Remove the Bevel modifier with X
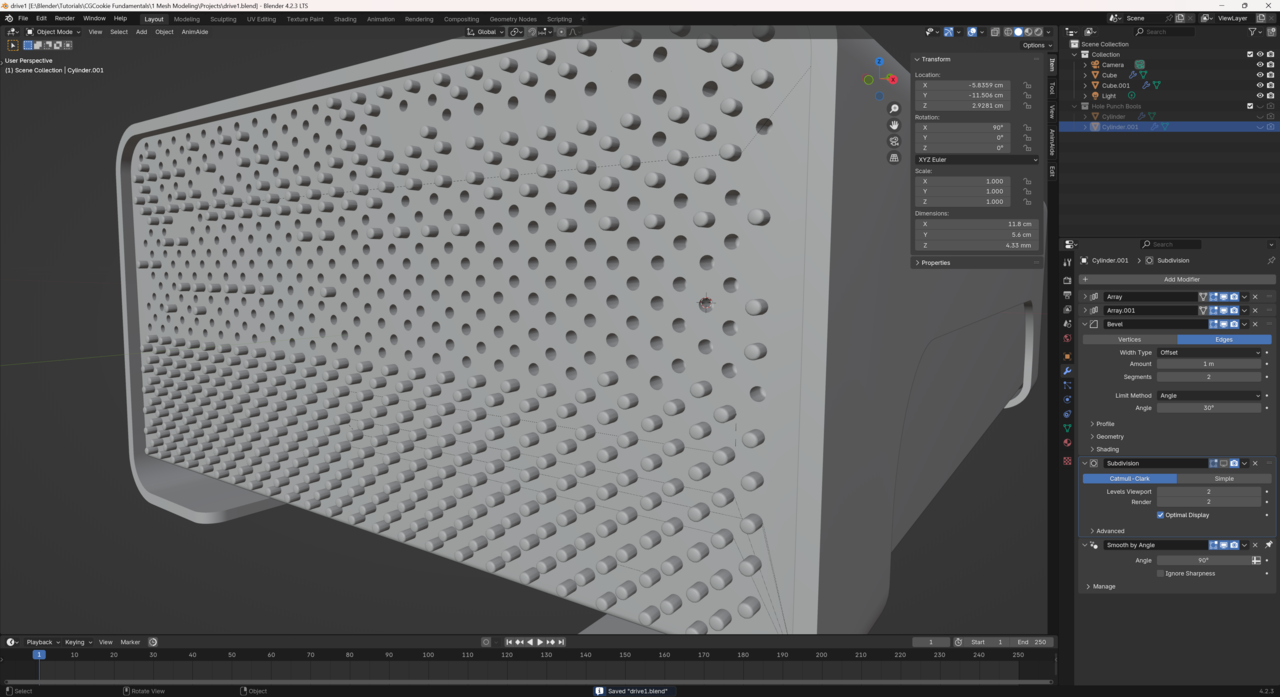Viewport: 1280px width, 697px height. 1255,324
